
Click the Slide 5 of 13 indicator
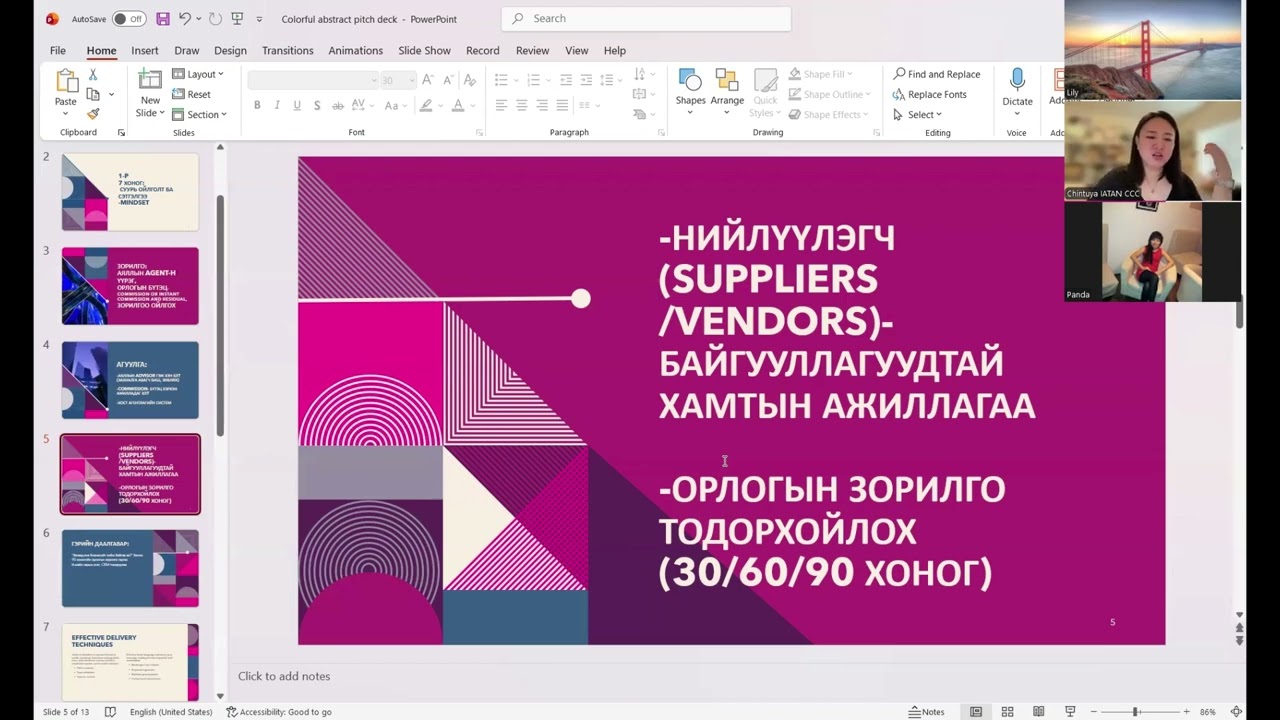tap(66, 712)
